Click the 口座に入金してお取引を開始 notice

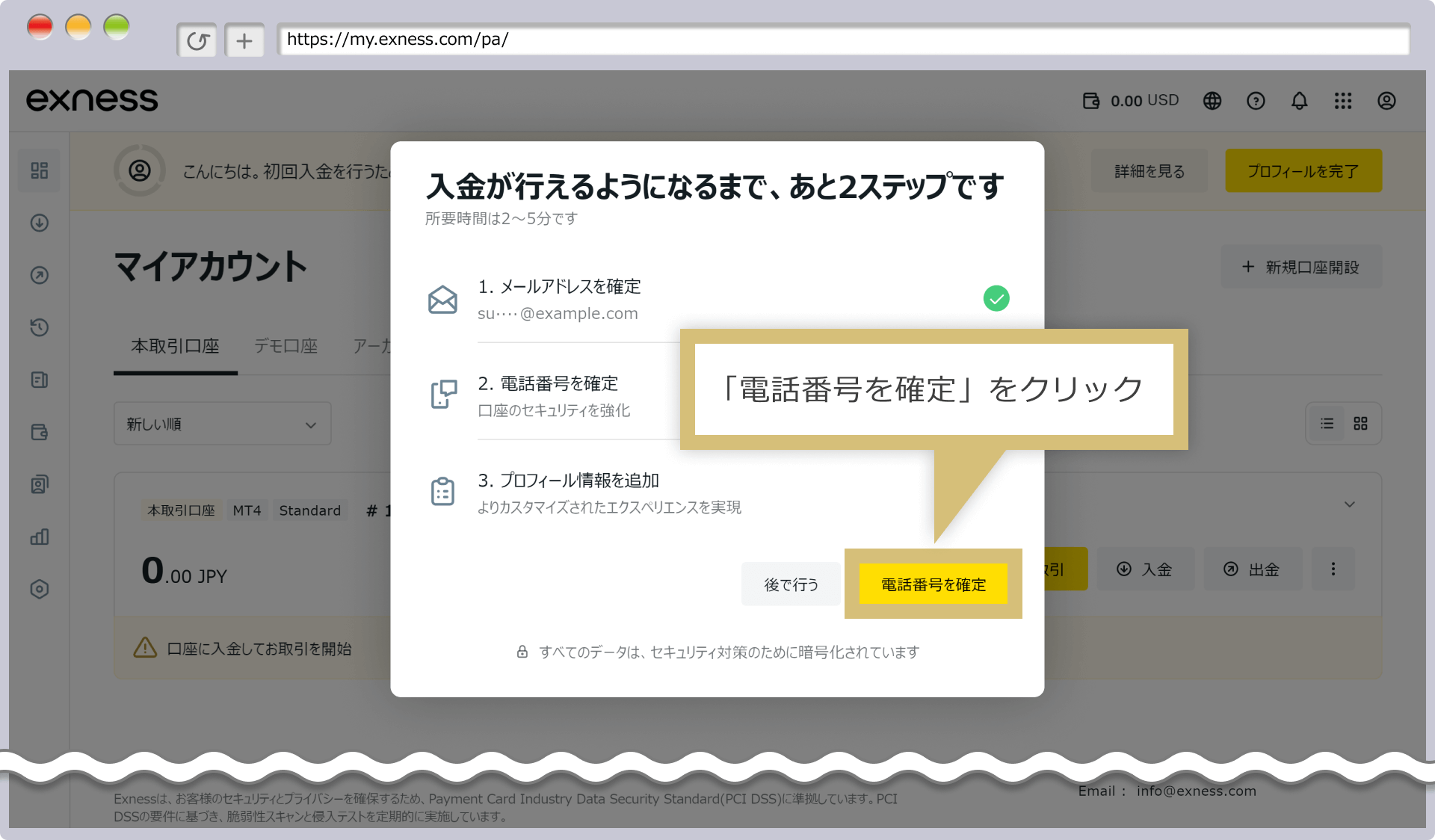click(x=259, y=649)
